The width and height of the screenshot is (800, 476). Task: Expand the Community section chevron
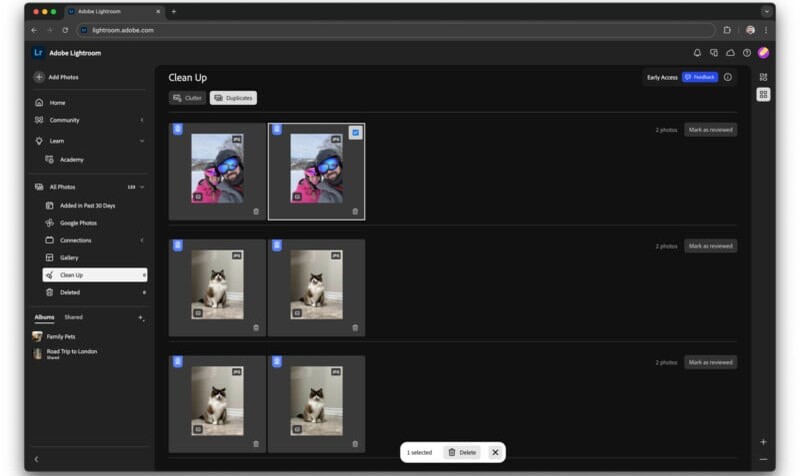[x=142, y=120]
